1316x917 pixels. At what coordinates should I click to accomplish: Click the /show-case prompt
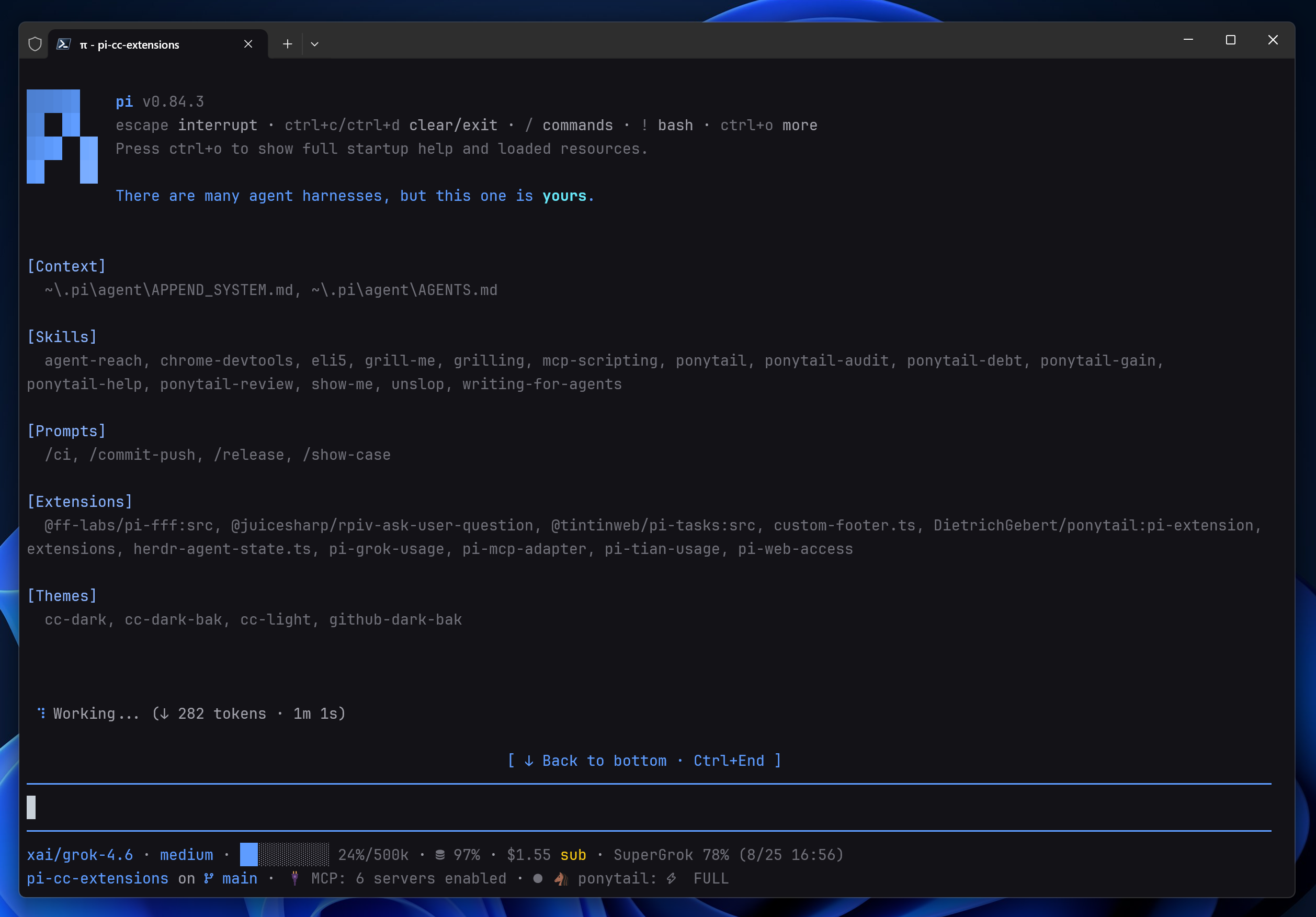[347, 455]
